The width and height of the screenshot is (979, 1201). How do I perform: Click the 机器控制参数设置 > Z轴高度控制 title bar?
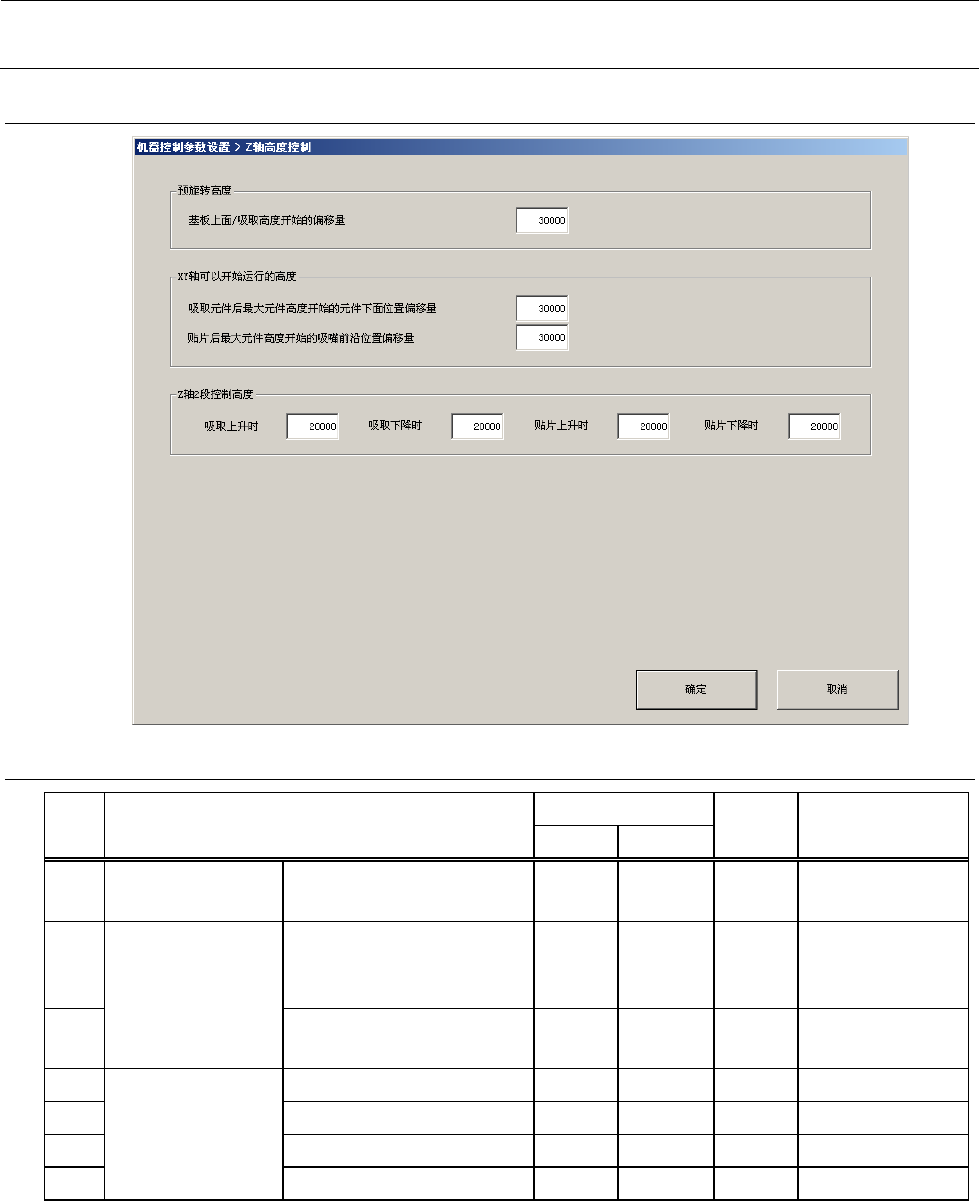[520, 146]
